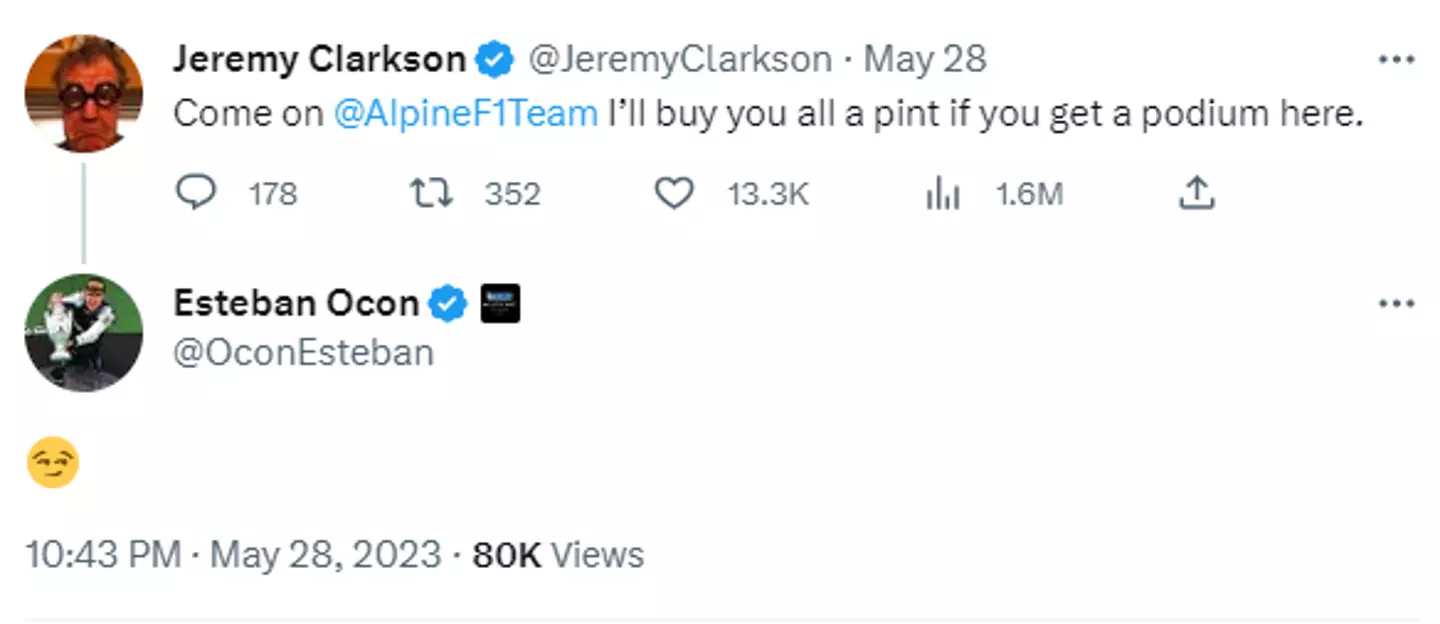
Task: Expand options via the three-dot menu top right
Action: (1398, 58)
